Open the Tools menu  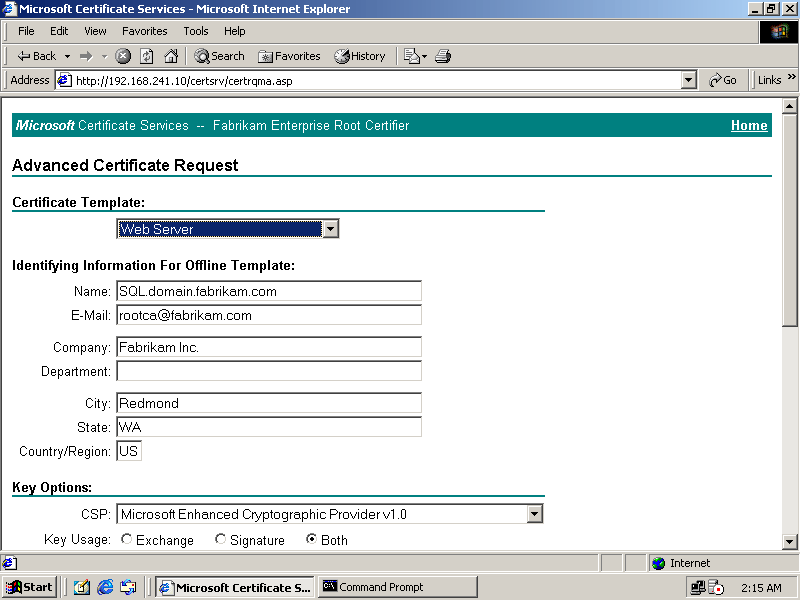point(195,31)
